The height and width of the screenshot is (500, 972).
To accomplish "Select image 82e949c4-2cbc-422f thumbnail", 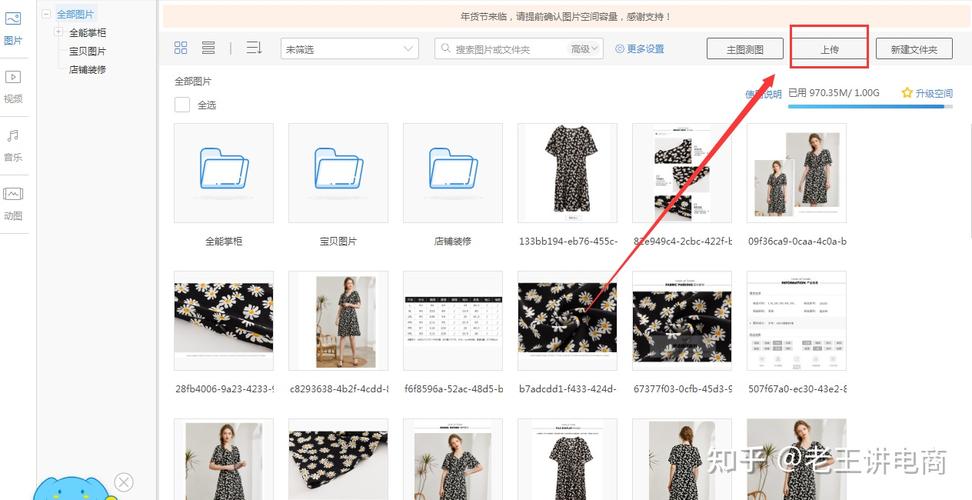I will coord(682,173).
